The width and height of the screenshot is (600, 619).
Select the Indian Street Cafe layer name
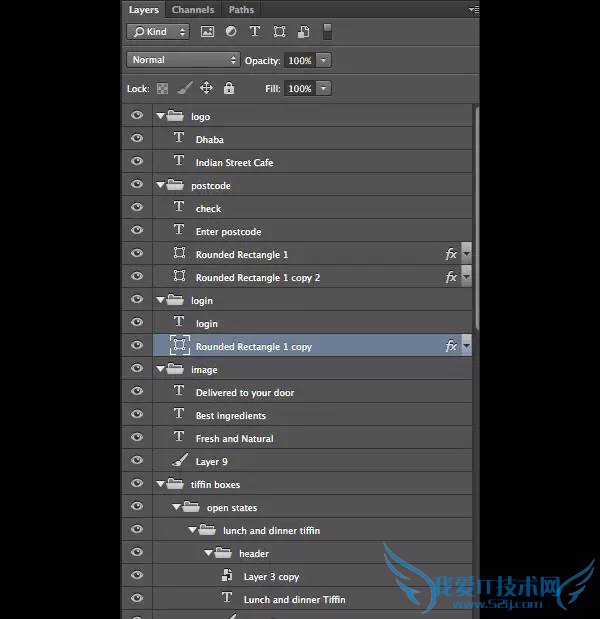tap(234, 163)
